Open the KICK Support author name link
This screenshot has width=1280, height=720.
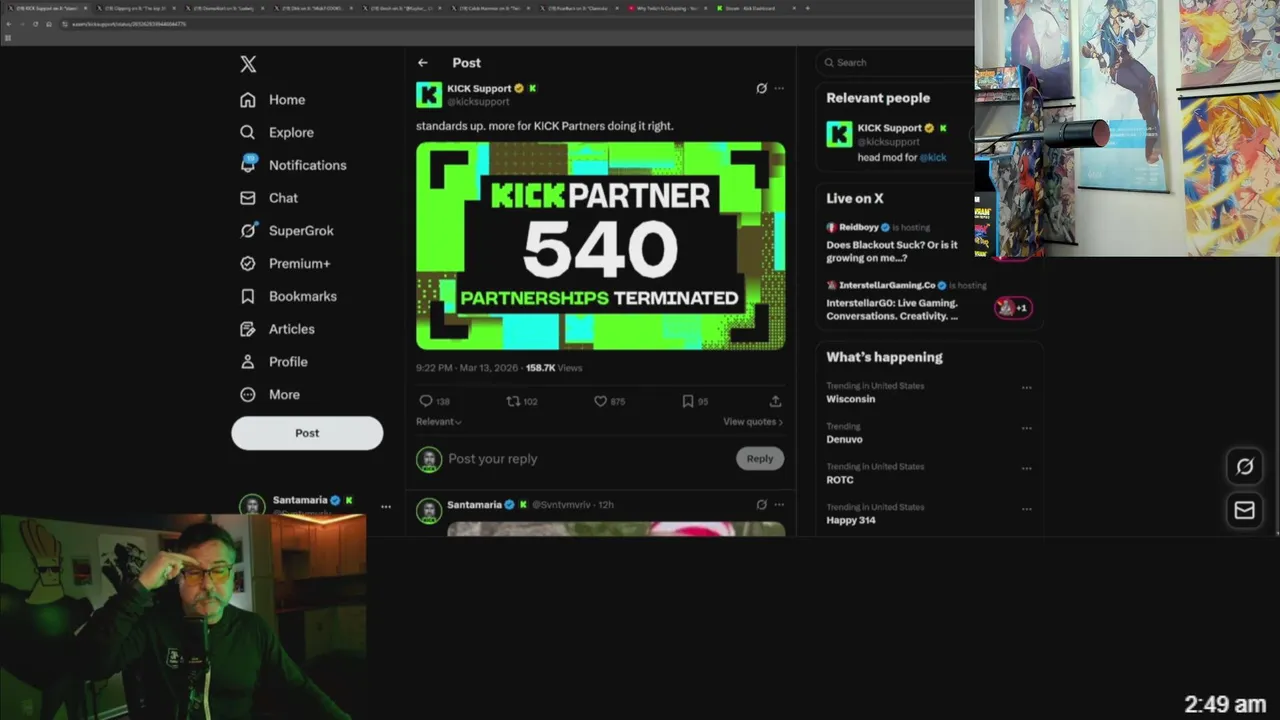pos(479,88)
